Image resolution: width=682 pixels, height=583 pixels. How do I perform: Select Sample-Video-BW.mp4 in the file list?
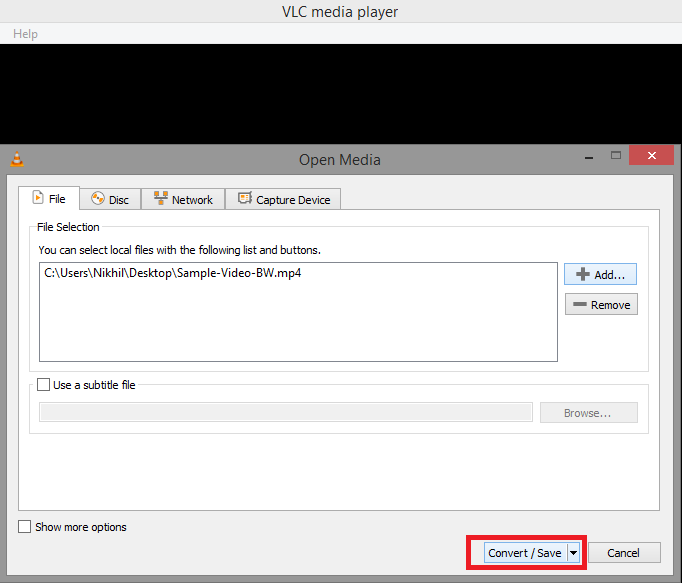tap(172, 273)
